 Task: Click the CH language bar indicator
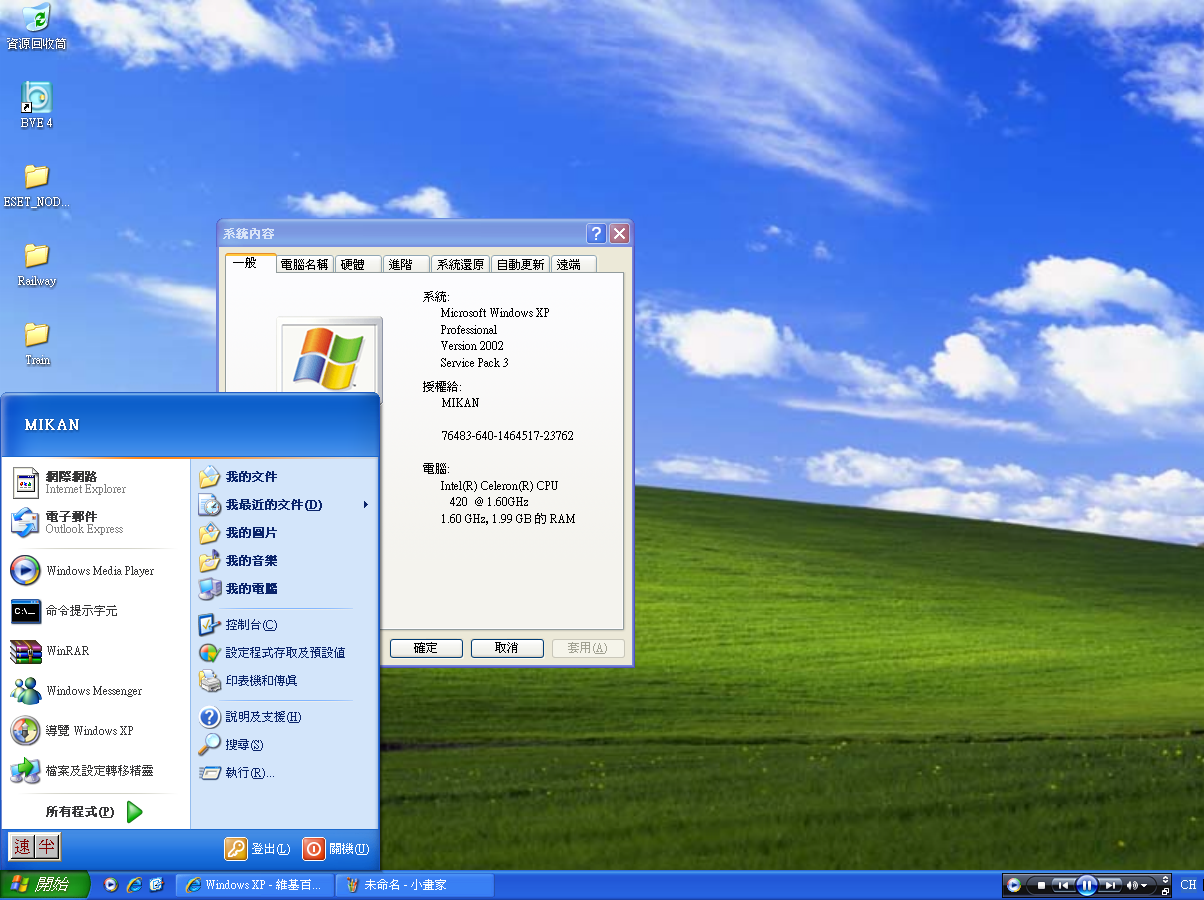[x=1188, y=885]
